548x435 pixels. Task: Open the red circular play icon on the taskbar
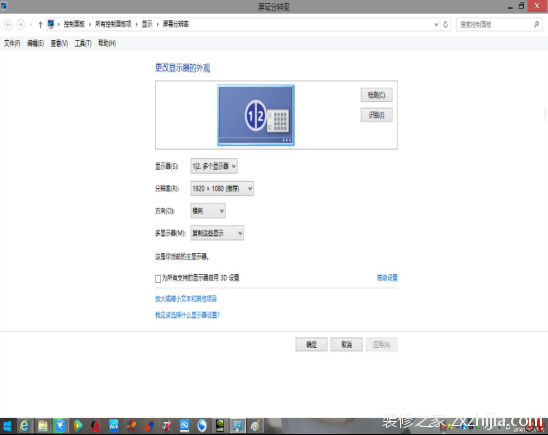(96, 426)
